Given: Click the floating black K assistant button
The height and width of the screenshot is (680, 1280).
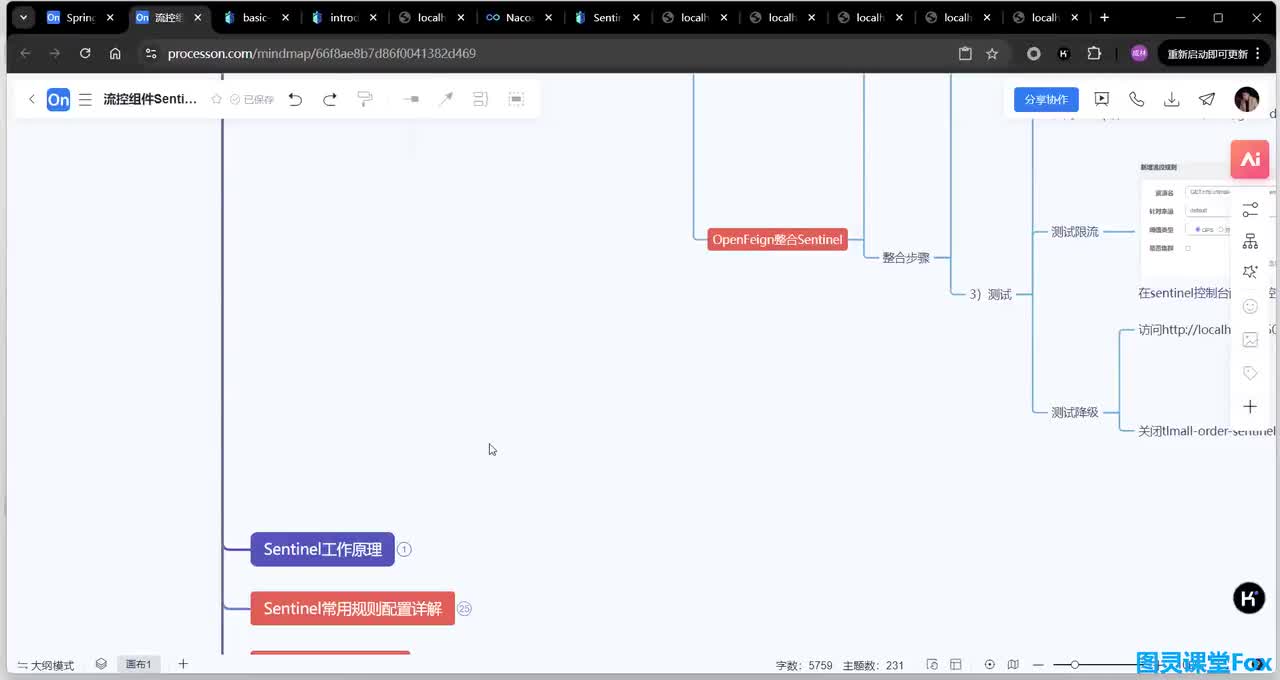Looking at the screenshot, I should pos(1249,598).
